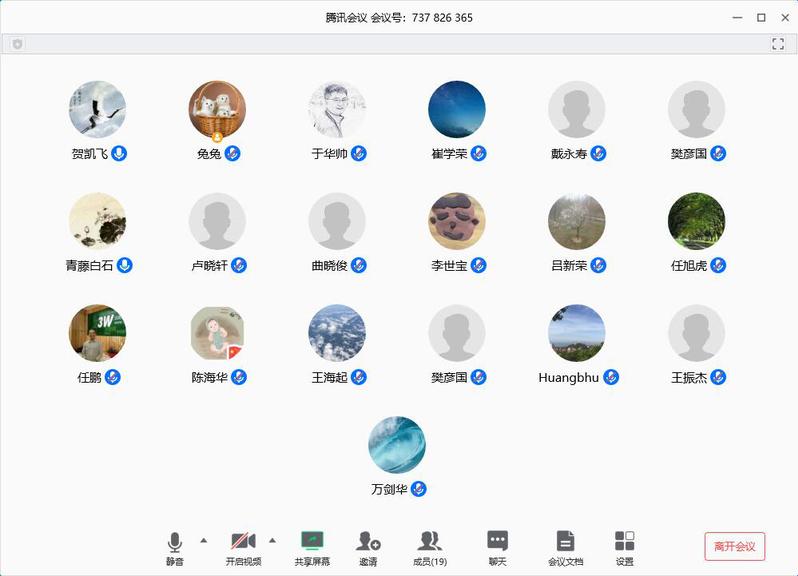Viewport: 798px width, 576px height.
Task: Click the microphone icon next to 吕新荣
Action: coord(598,265)
